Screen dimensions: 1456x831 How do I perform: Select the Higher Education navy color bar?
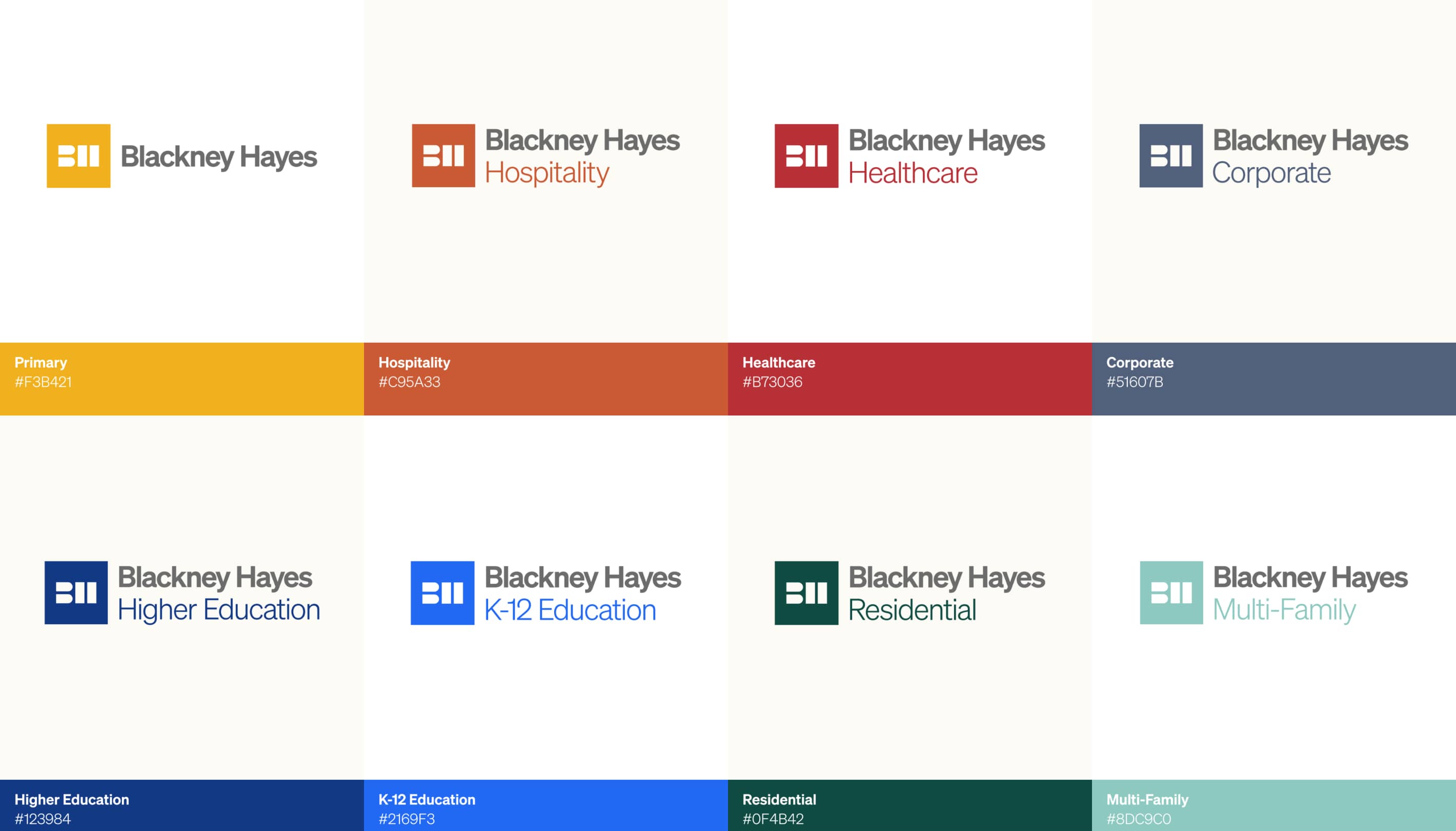click(182, 805)
